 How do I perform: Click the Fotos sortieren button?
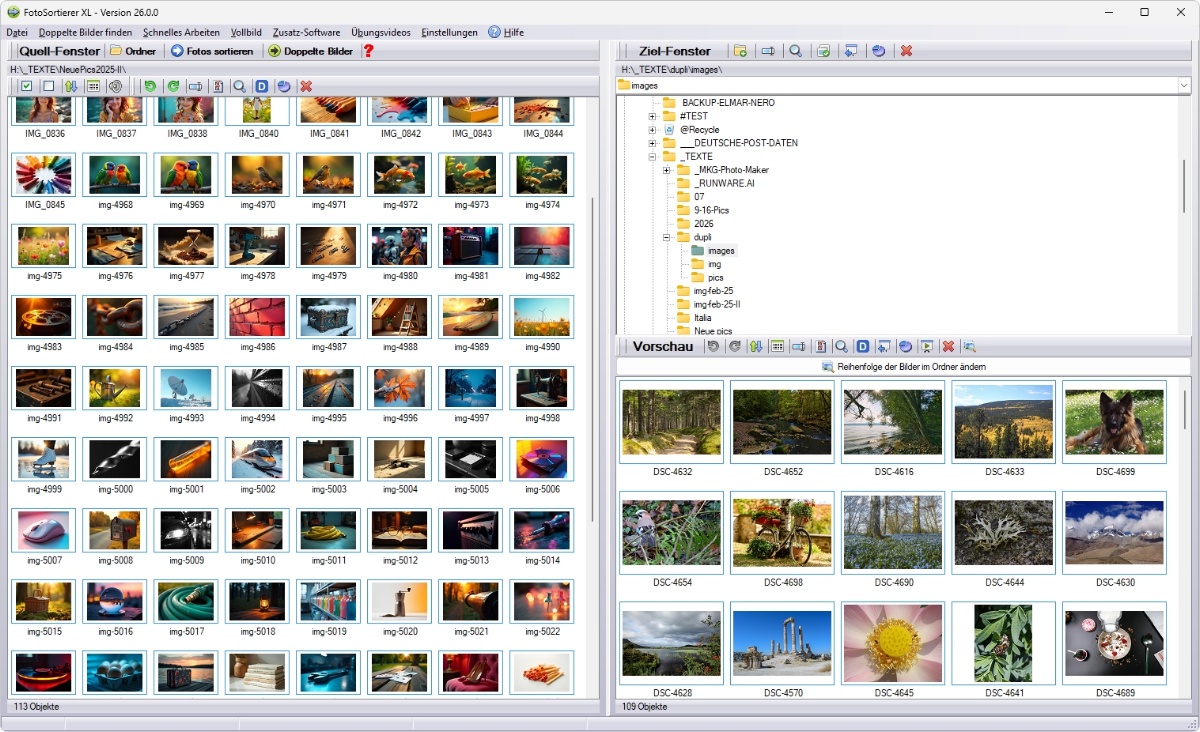(x=211, y=51)
